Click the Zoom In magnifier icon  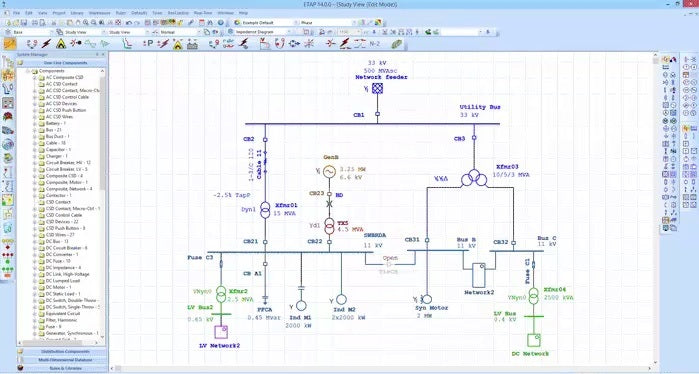pos(85,22)
